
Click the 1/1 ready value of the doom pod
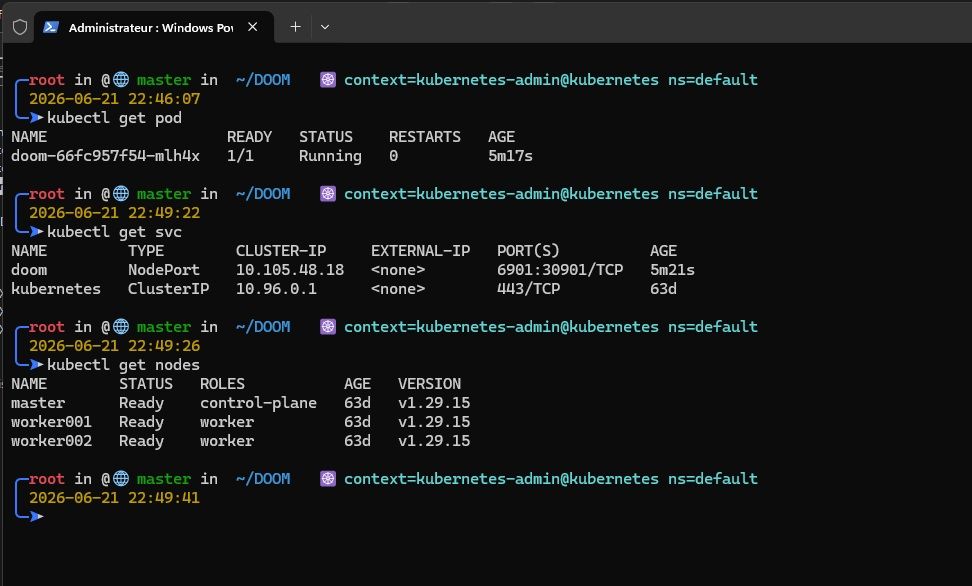tap(241, 156)
